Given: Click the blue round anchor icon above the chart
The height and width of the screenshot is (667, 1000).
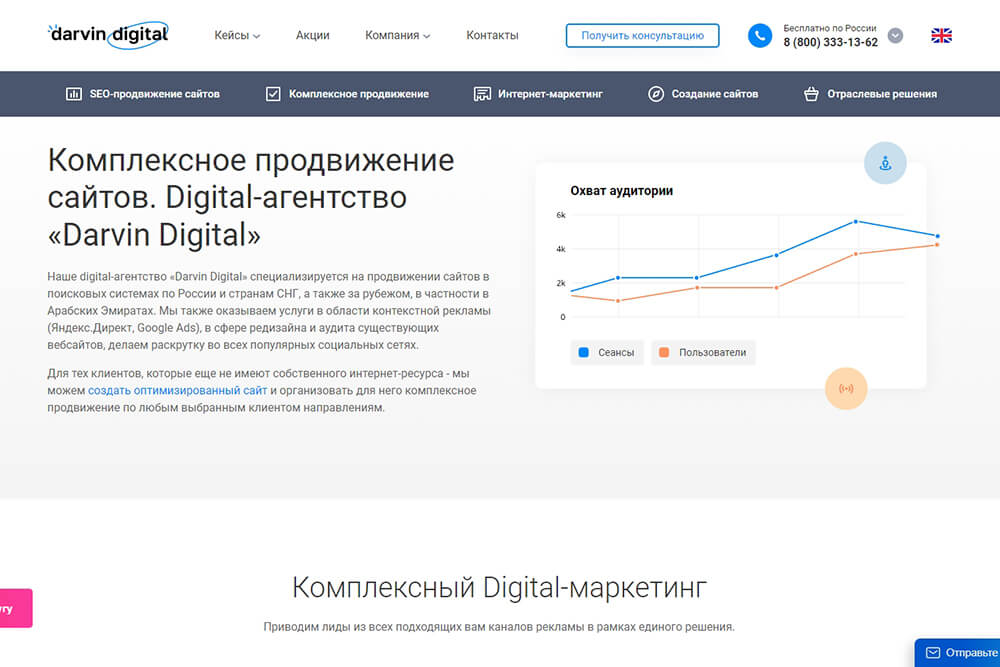Looking at the screenshot, I should click(x=885, y=163).
